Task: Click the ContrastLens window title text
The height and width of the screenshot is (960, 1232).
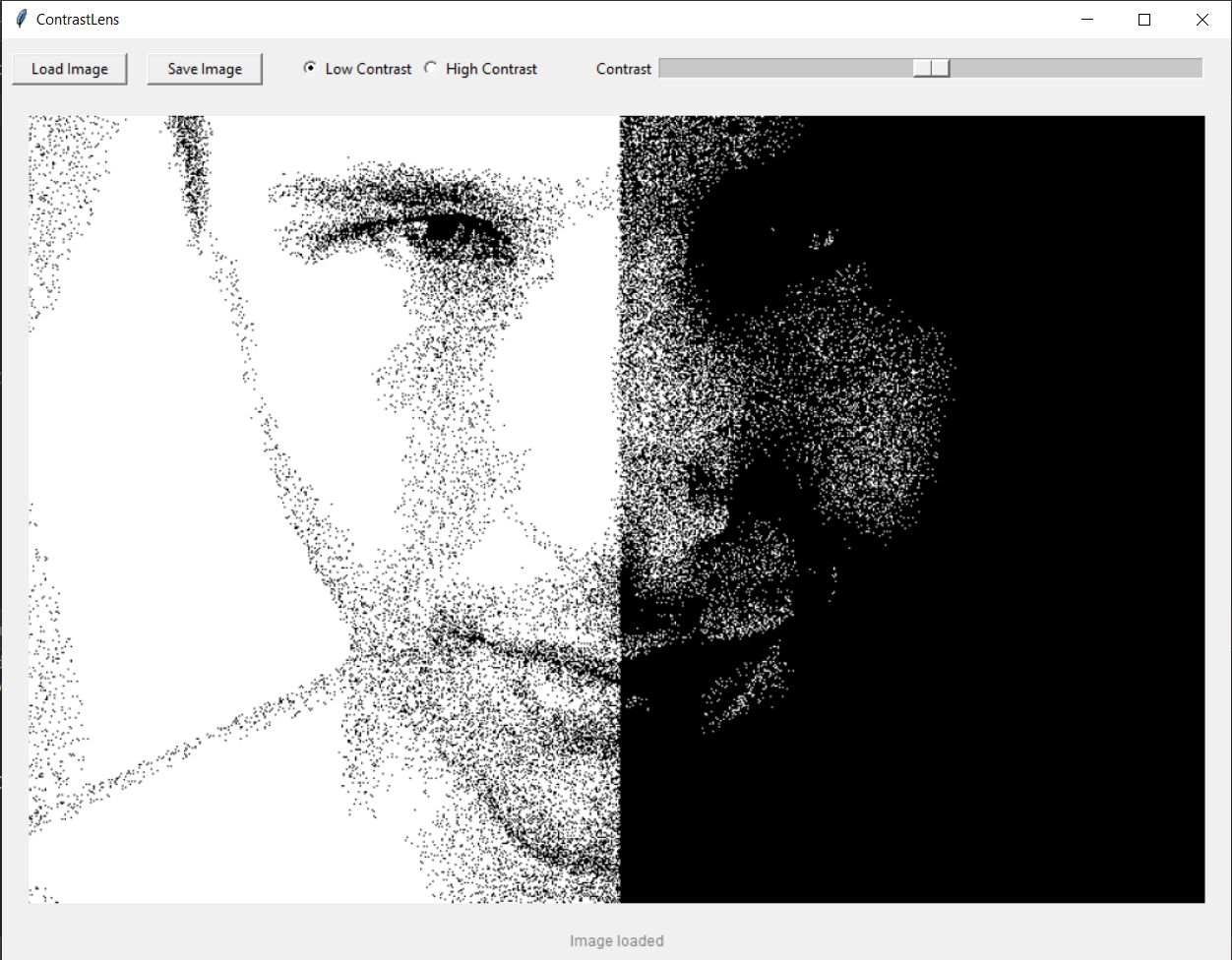Action: 78,20
